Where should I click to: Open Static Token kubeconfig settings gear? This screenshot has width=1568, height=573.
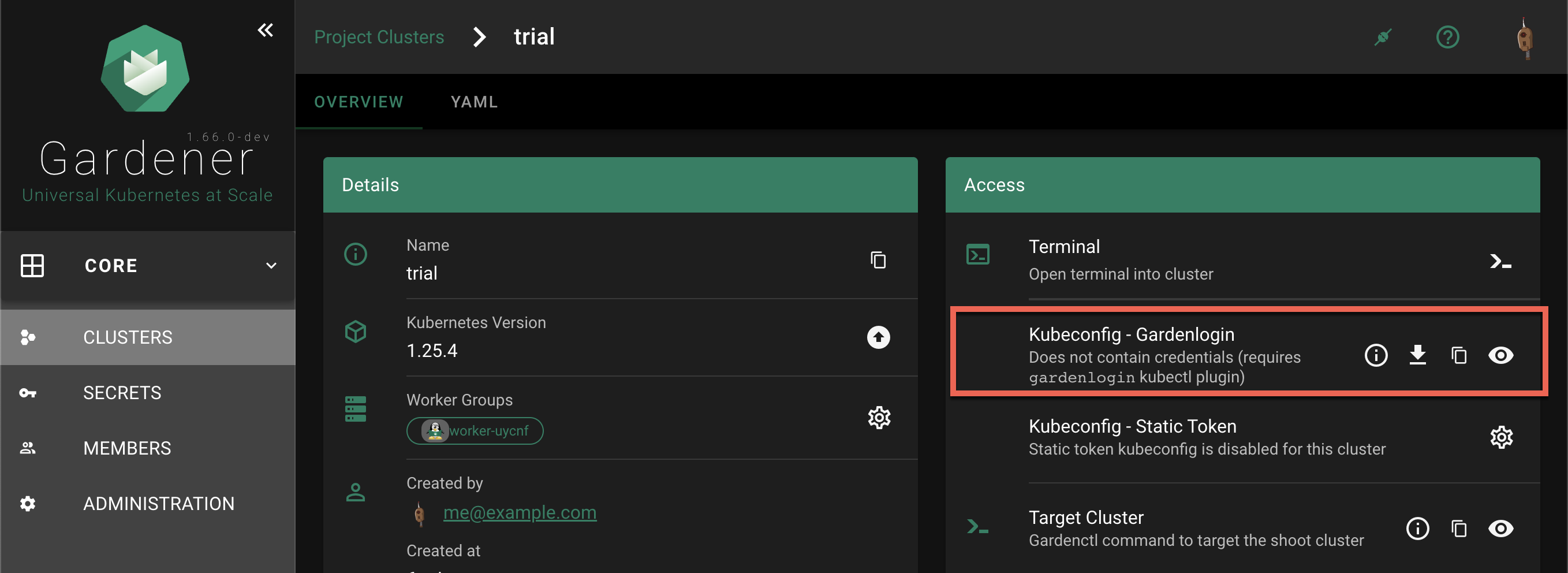click(x=1501, y=437)
